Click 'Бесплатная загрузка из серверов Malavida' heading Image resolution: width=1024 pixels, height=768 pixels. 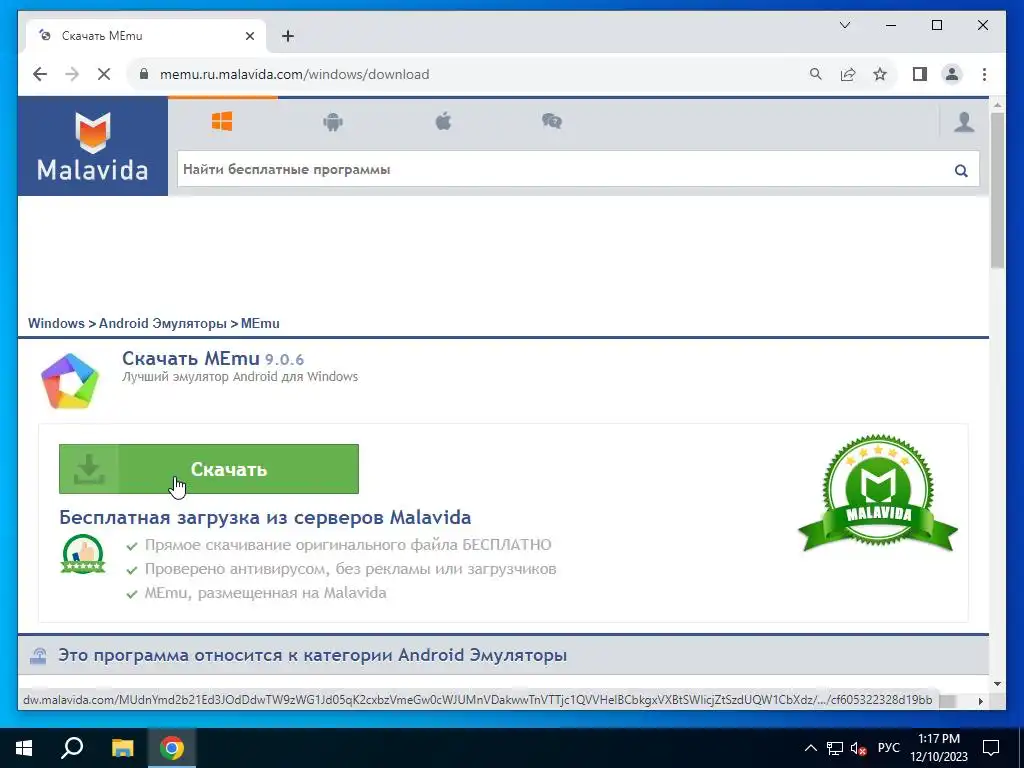point(265,517)
